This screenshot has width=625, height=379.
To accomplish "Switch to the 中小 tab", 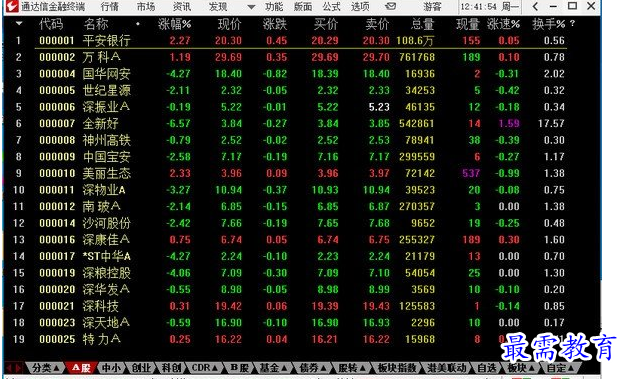I will (x=111, y=367).
